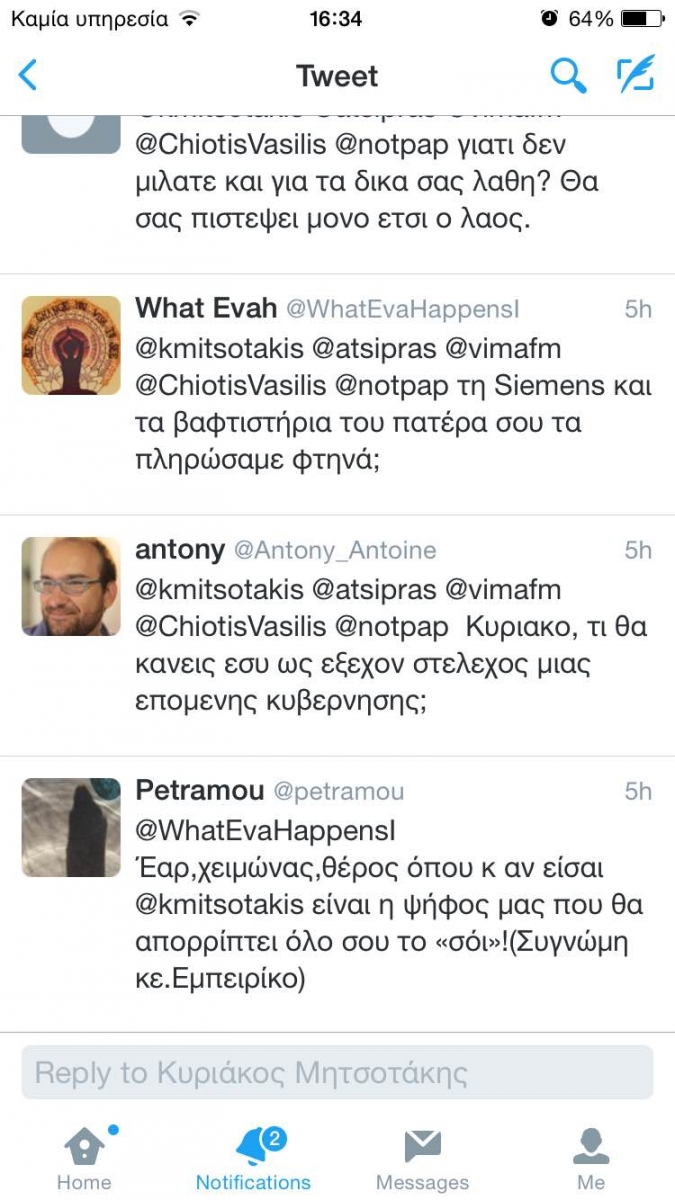Image resolution: width=675 pixels, height=1200 pixels.
Task: Tap the battery icon in status bar
Action: (639, 18)
